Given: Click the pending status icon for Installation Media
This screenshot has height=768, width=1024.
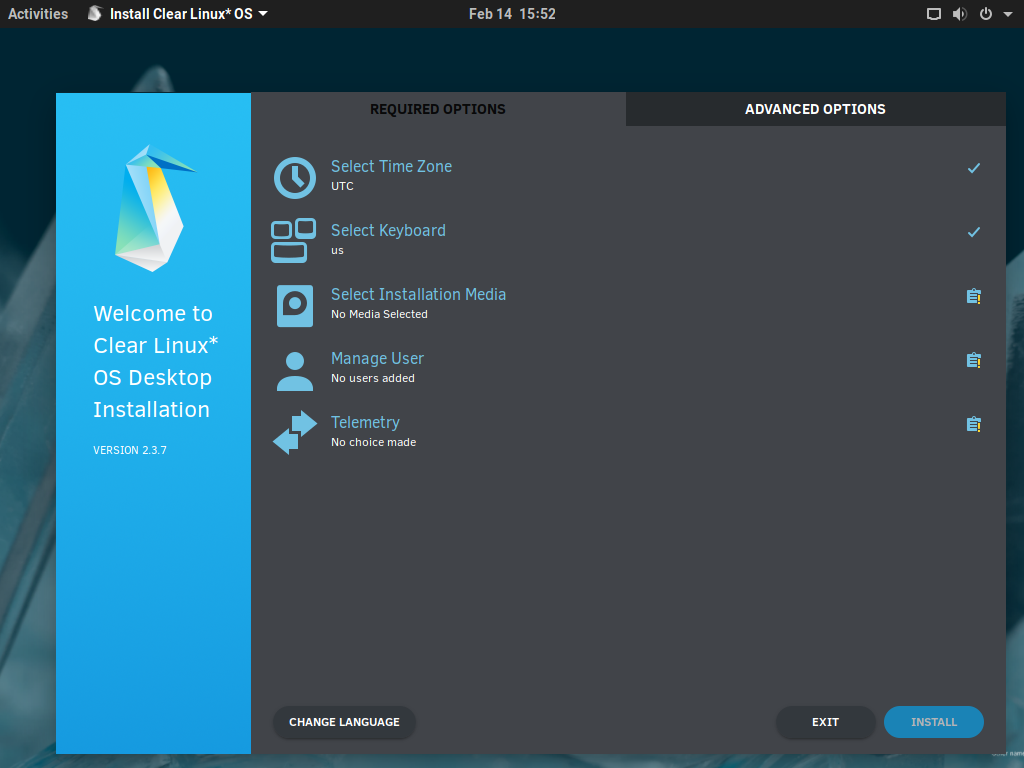Looking at the screenshot, I should 973,296.
